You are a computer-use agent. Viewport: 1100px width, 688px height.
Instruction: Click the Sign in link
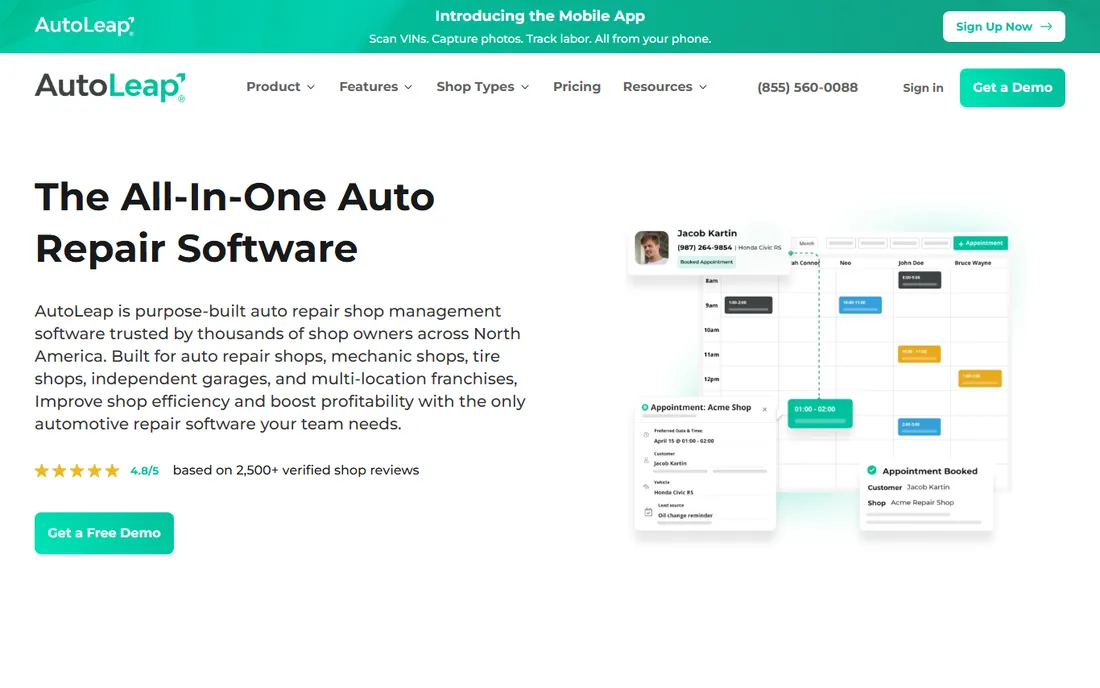pyautogui.click(x=923, y=88)
